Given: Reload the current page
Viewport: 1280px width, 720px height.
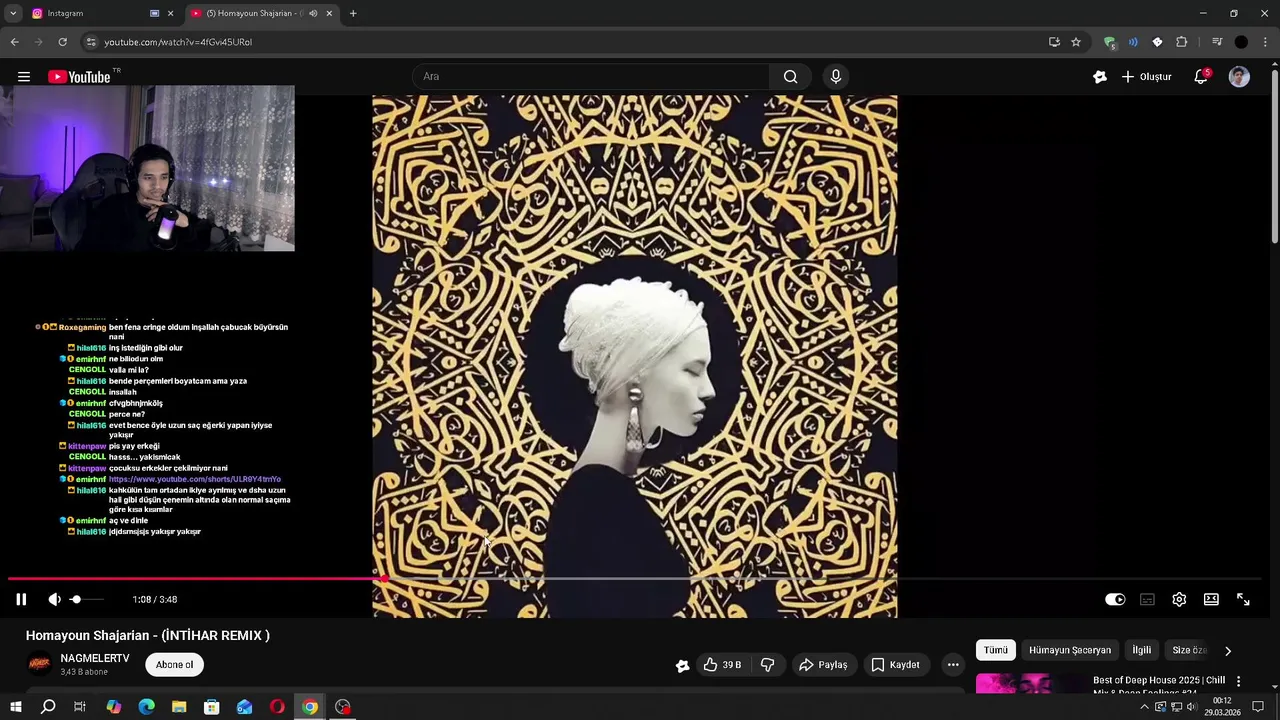Looking at the screenshot, I should click(x=62, y=42).
